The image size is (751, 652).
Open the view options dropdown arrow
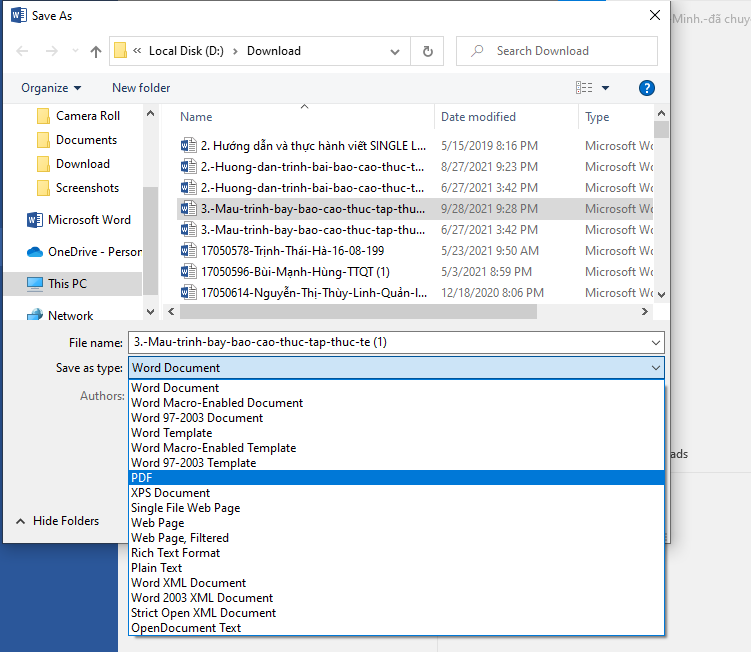click(605, 88)
